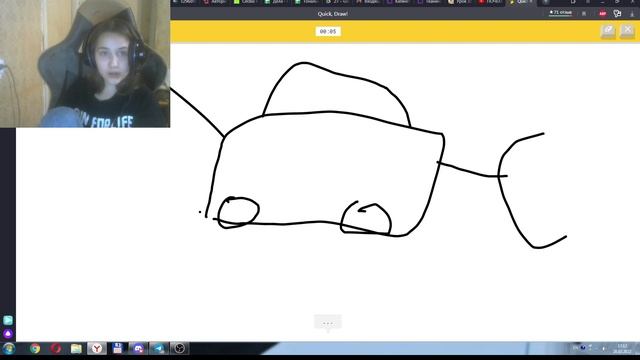This screenshot has height=360, width=640.
Task: Open the floppy disk app in taskbar
Action: coord(118,349)
